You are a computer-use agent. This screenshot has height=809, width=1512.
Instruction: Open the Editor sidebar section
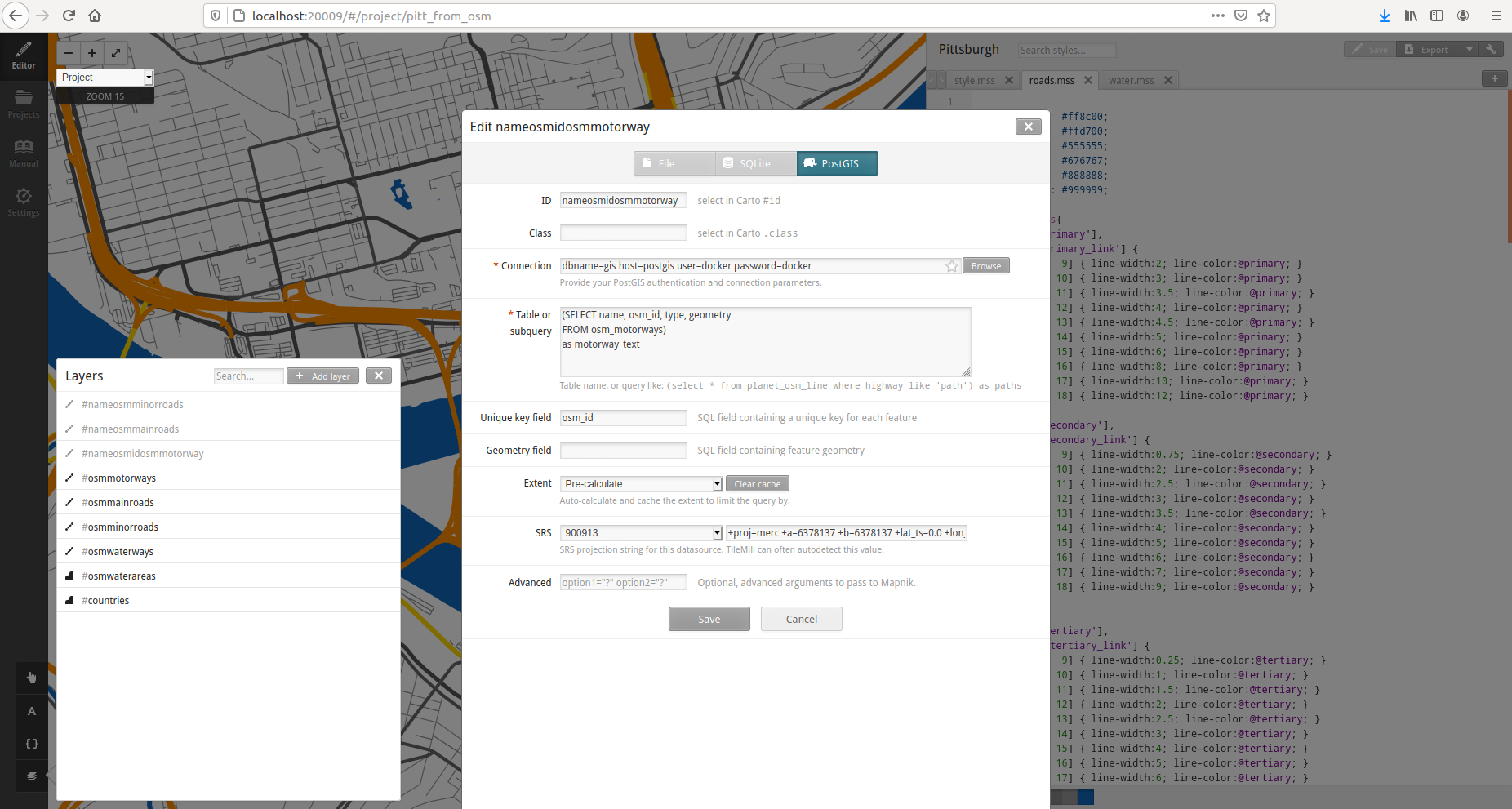coord(24,56)
